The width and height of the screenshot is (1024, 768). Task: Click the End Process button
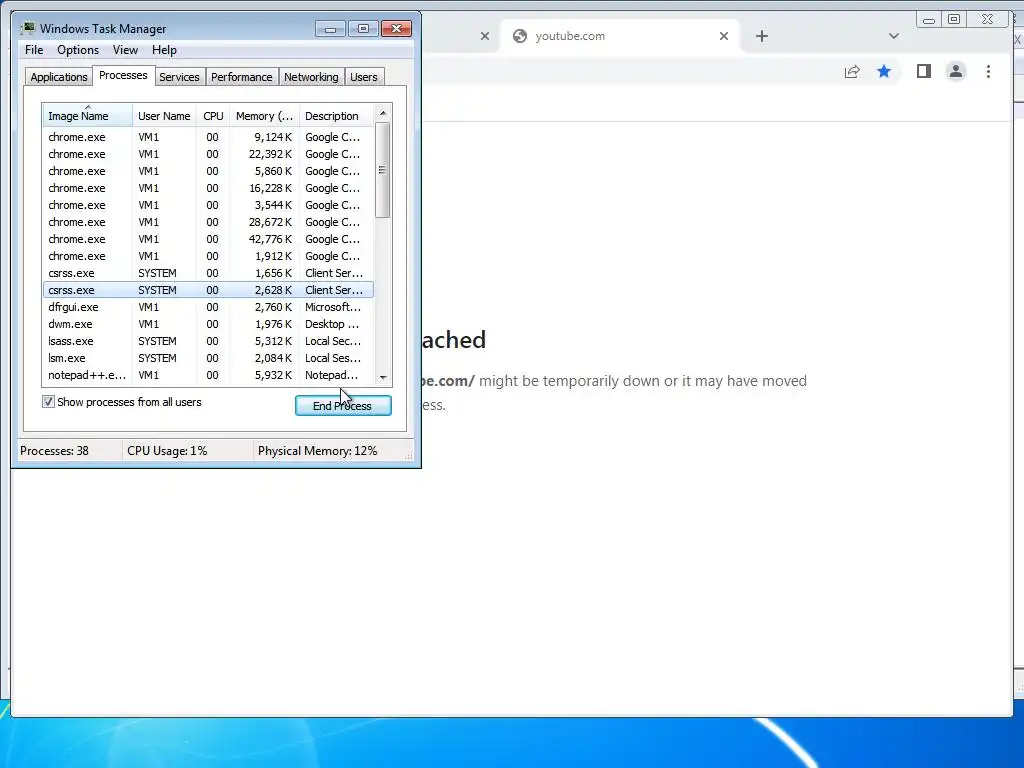[x=343, y=406]
